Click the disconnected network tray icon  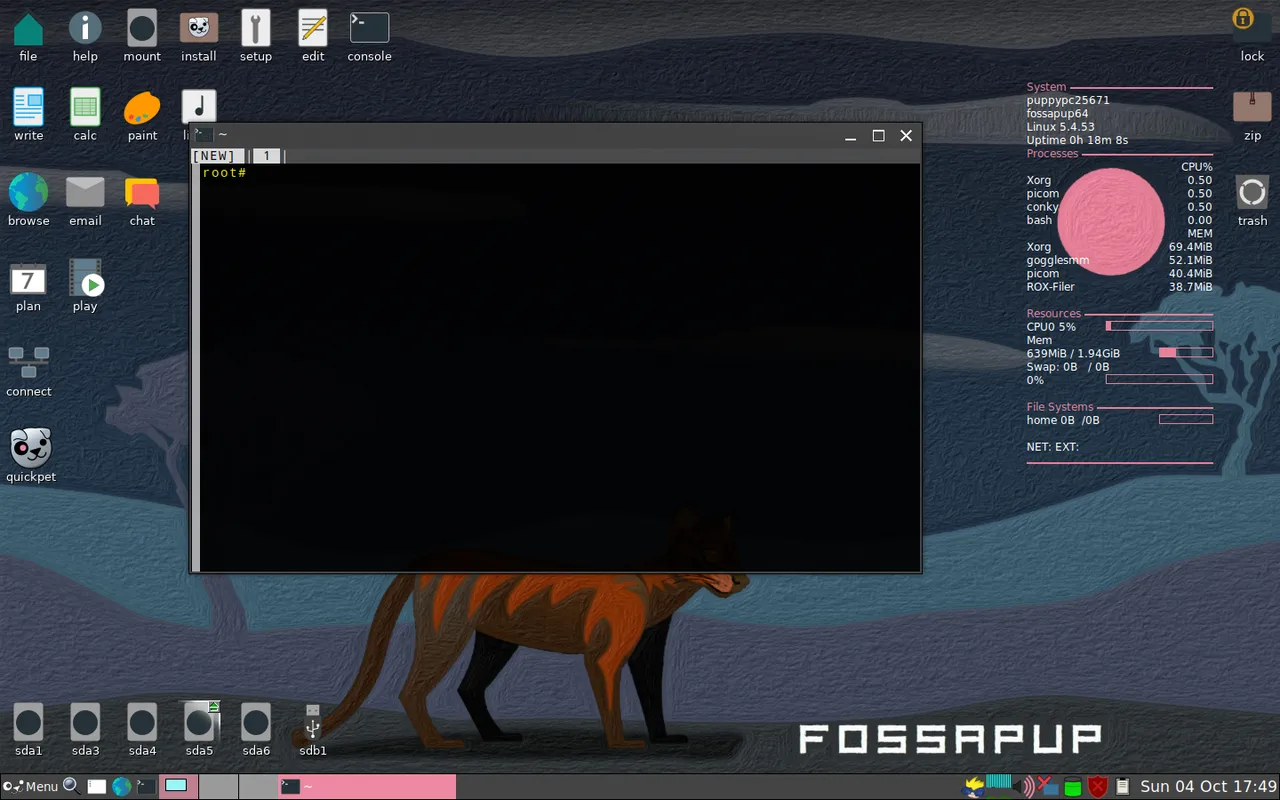click(x=1047, y=787)
